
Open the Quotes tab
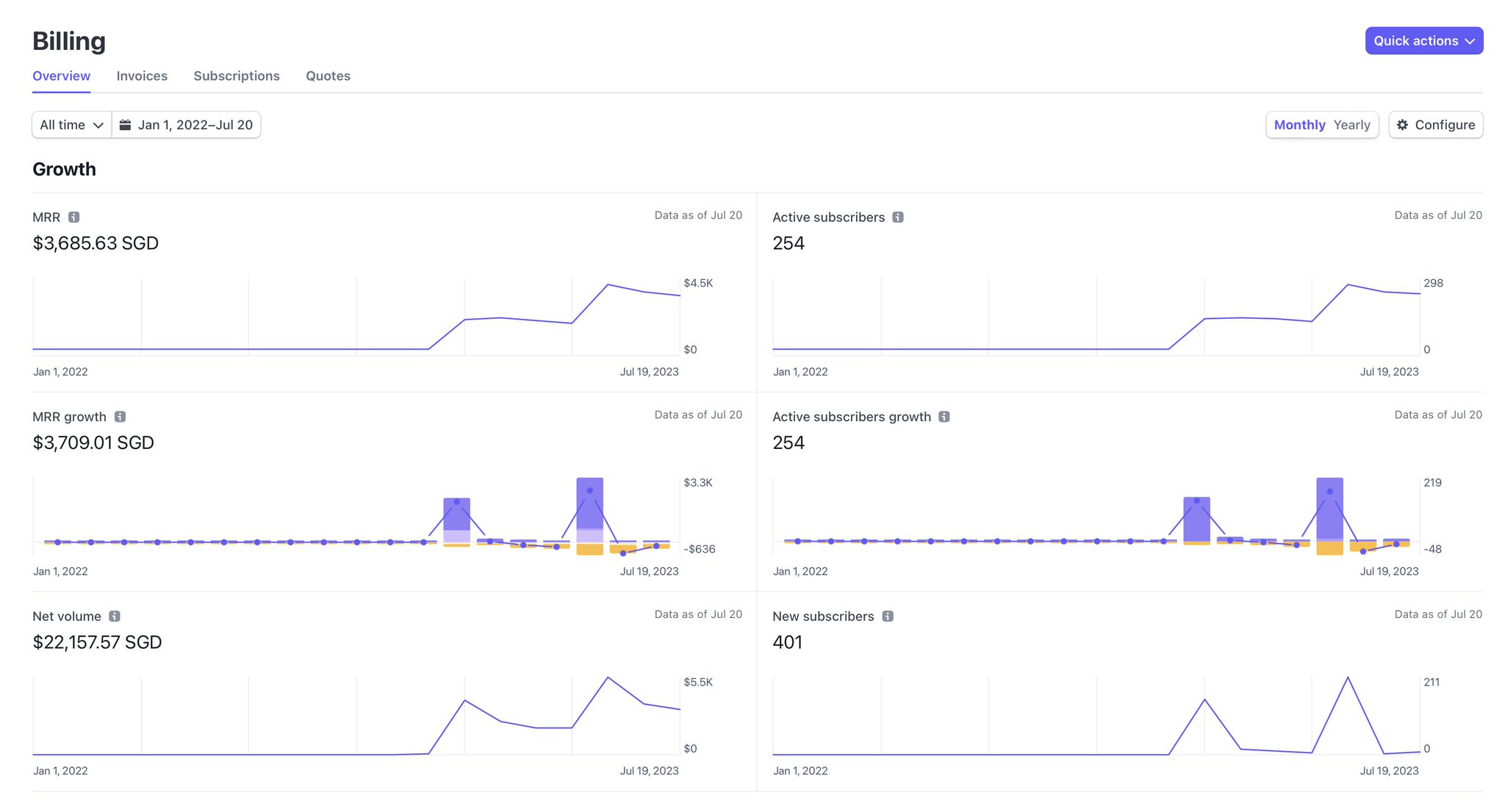pyautogui.click(x=328, y=76)
